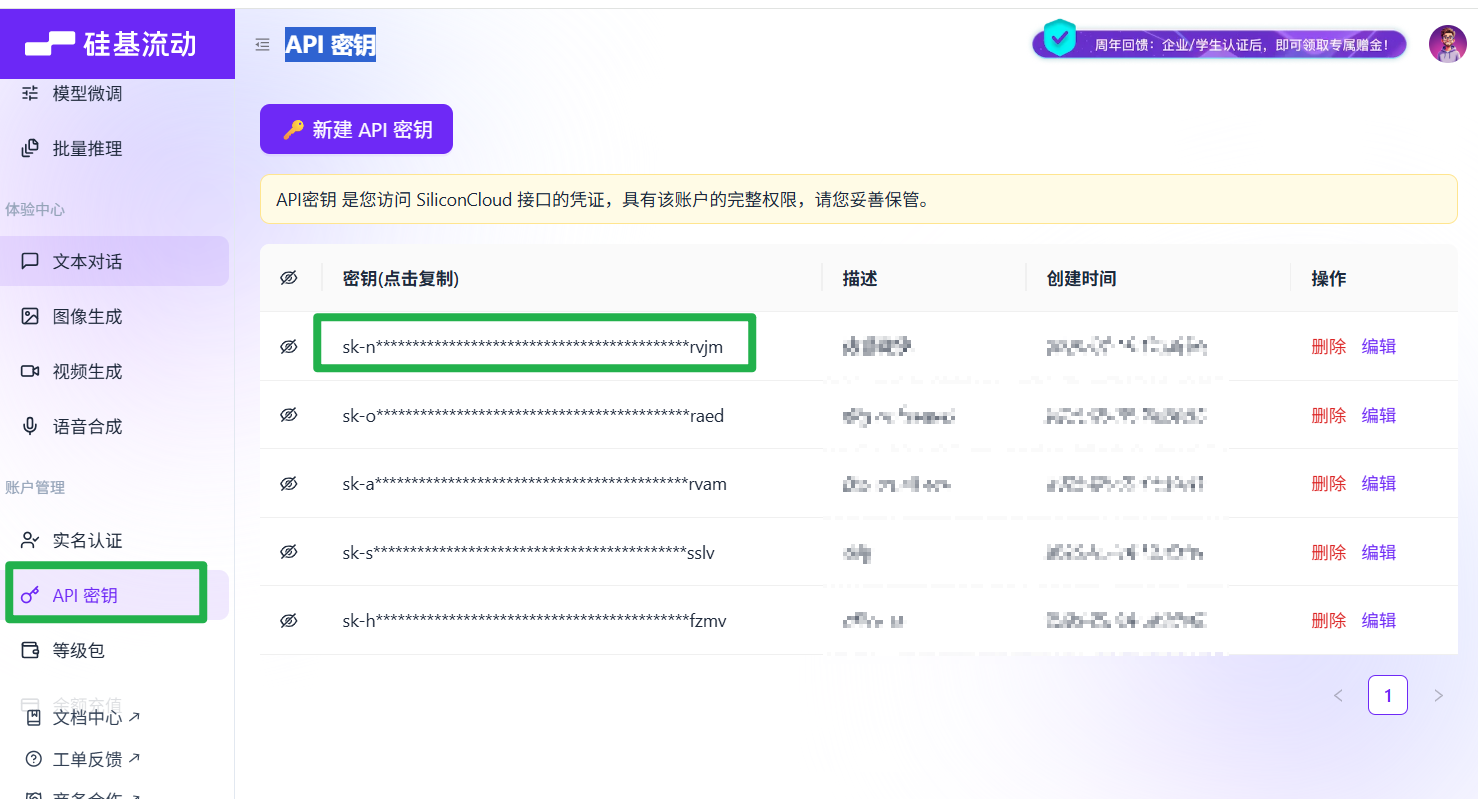Click the 操作 column header
1478x799 pixels.
coord(1329,279)
